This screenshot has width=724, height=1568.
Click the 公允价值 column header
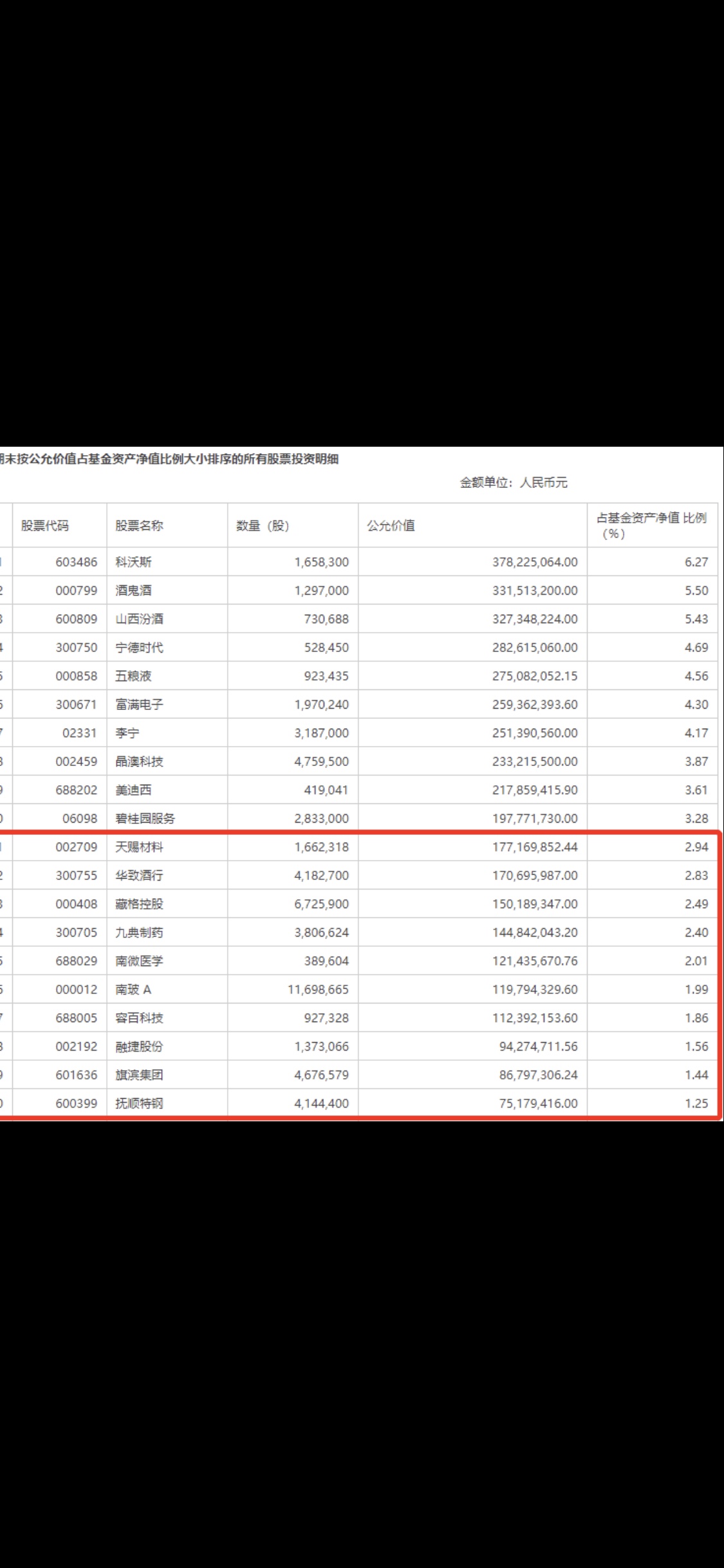[391, 525]
